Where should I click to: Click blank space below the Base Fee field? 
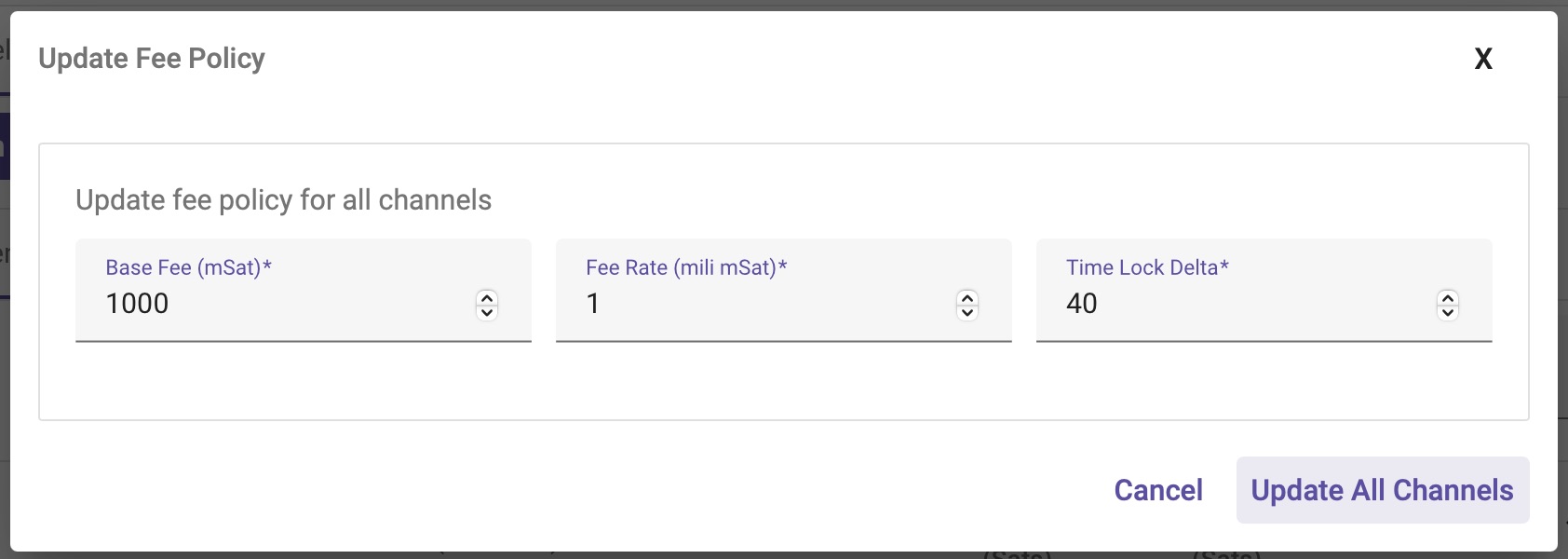coord(303,382)
